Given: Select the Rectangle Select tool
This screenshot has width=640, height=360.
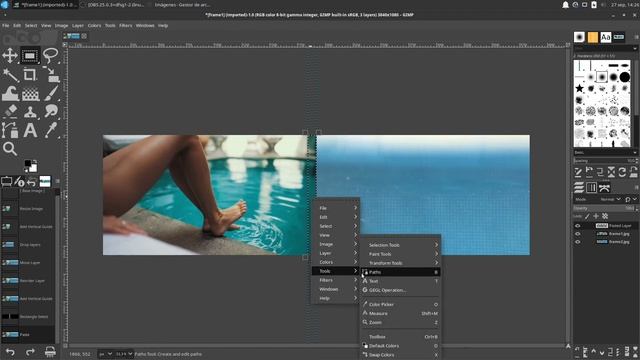Looking at the screenshot, I should coord(30,56).
